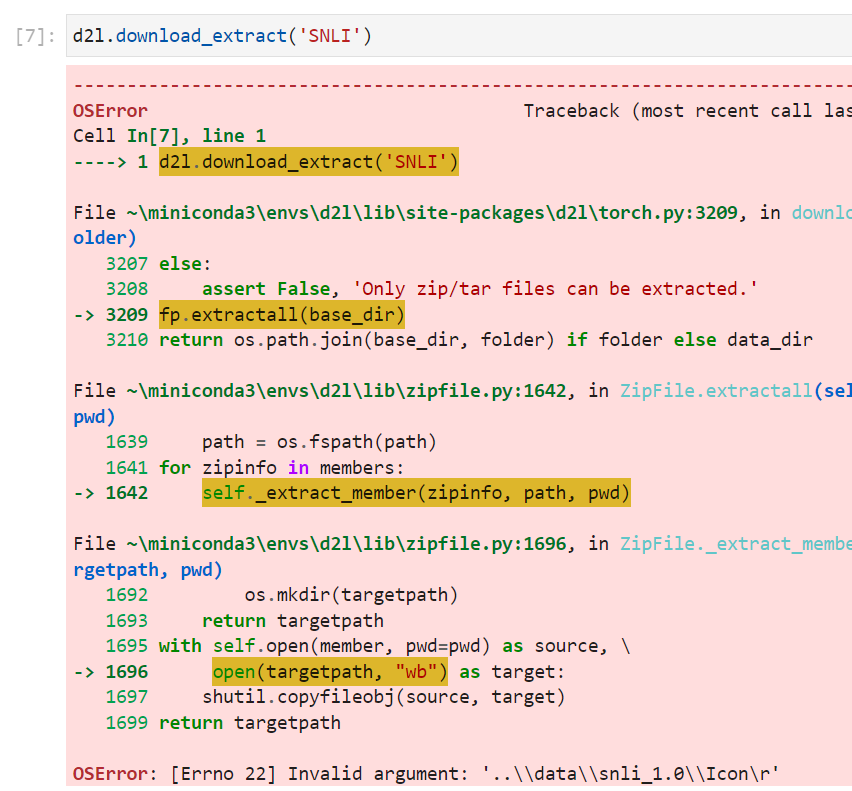This screenshot has height=791, width=852.
Task: Click the highlighted d2l.download_extract('SNLI') traceback line
Action: 309,162
